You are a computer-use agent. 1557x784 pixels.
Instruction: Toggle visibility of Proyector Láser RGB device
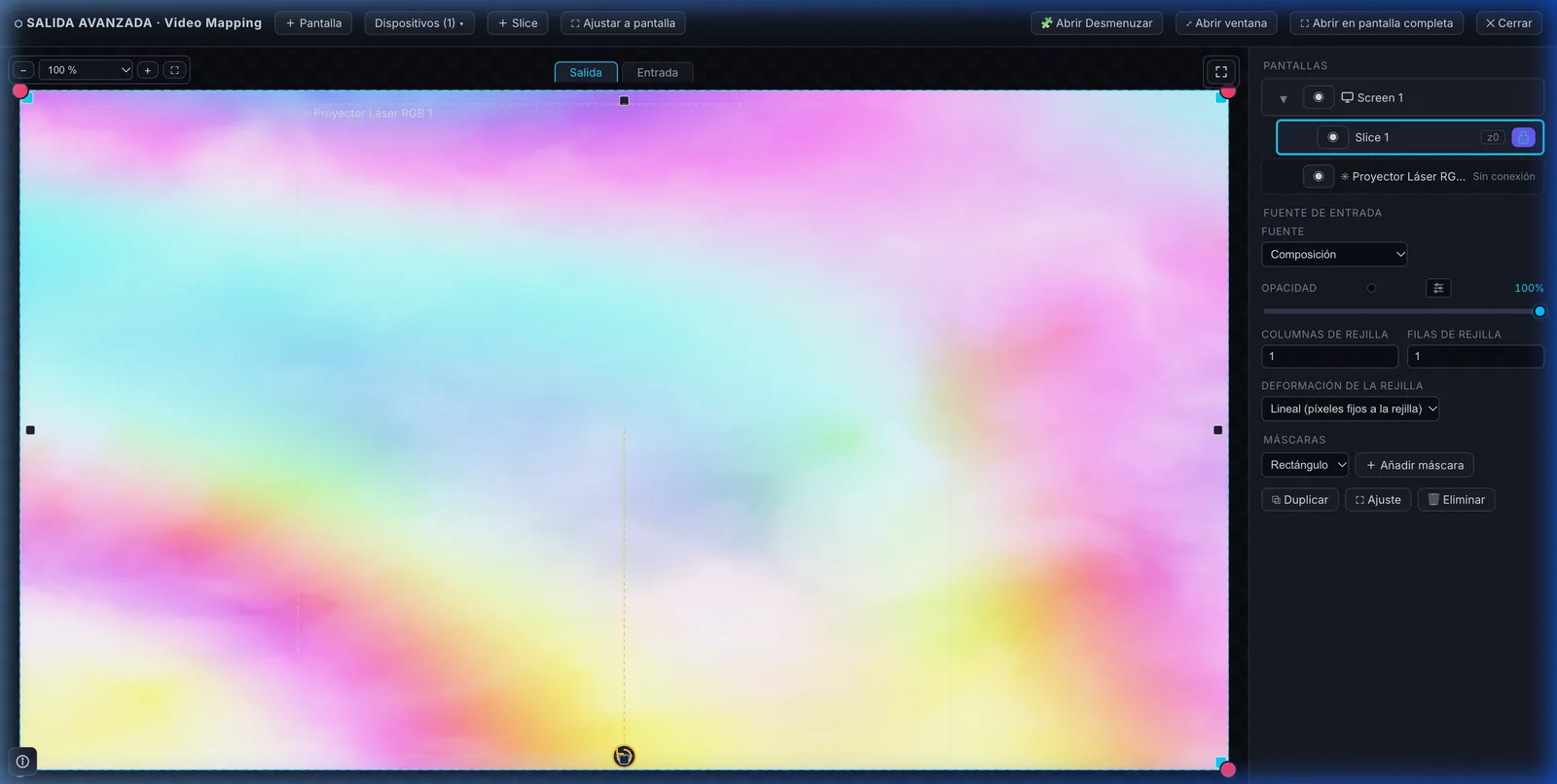[1319, 176]
